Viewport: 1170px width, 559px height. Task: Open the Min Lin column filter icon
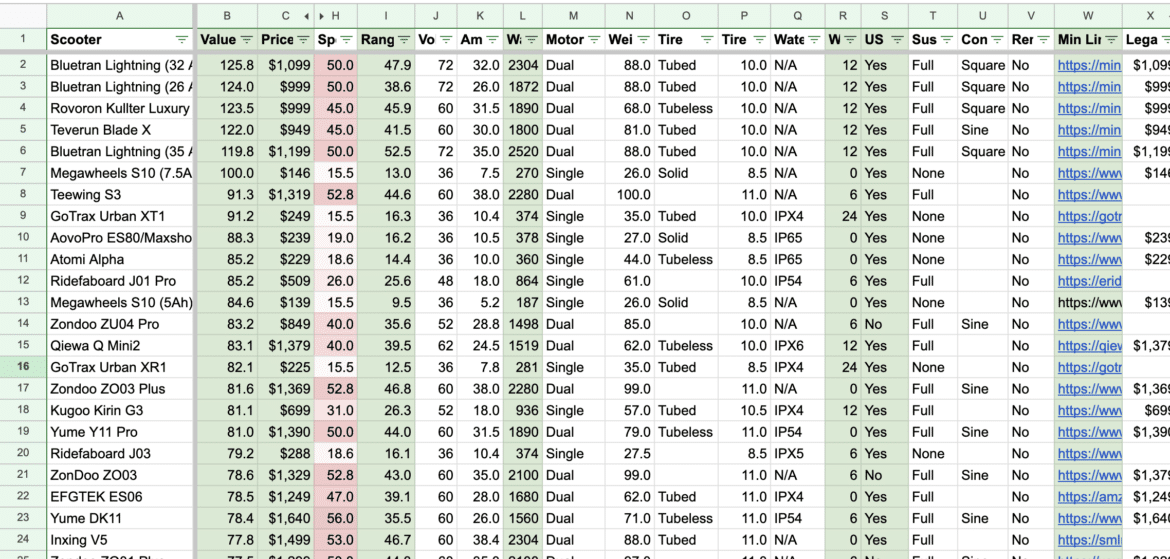(1111, 40)
